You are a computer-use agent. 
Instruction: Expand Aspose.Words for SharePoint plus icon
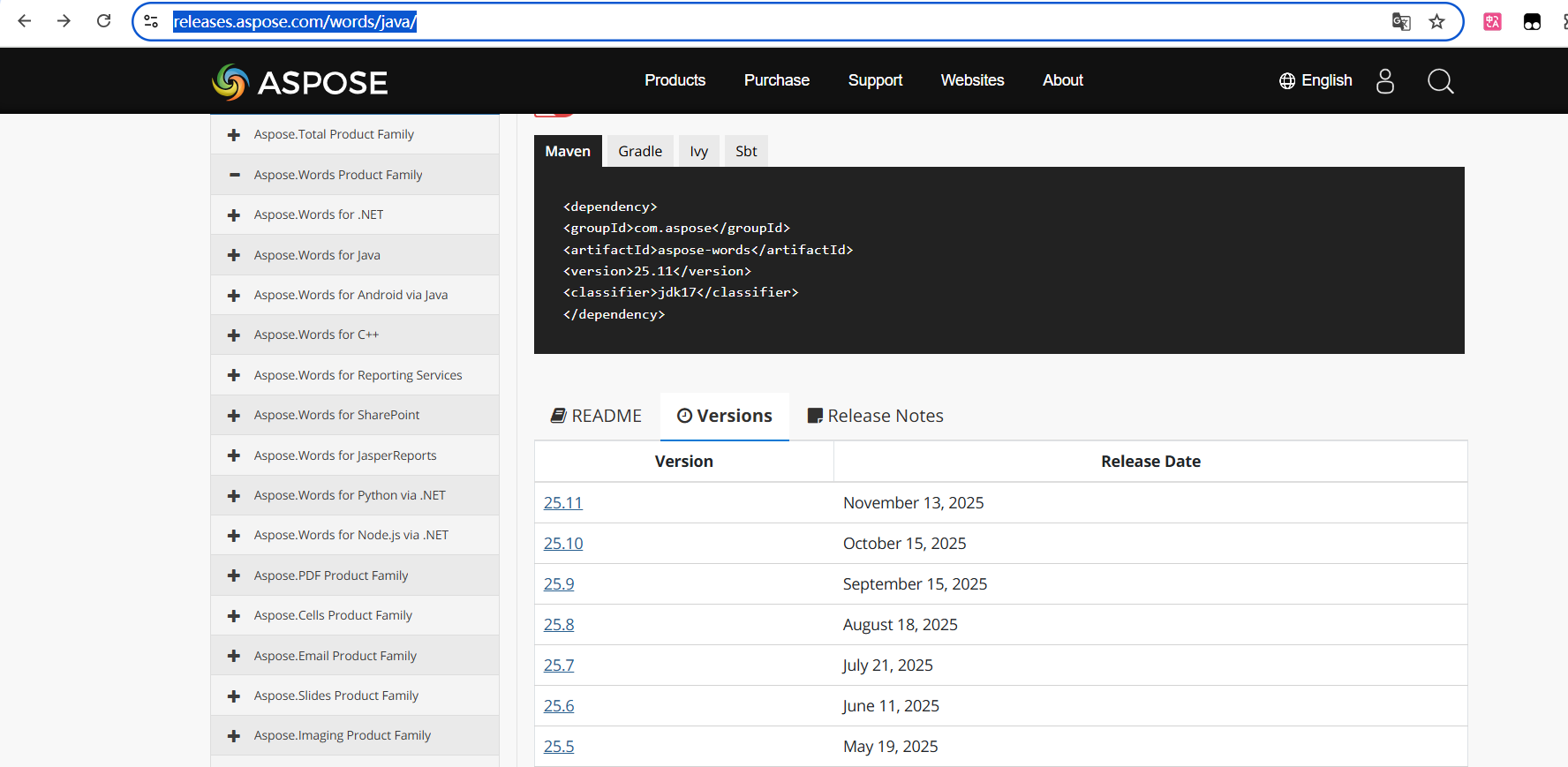point(234,416)
